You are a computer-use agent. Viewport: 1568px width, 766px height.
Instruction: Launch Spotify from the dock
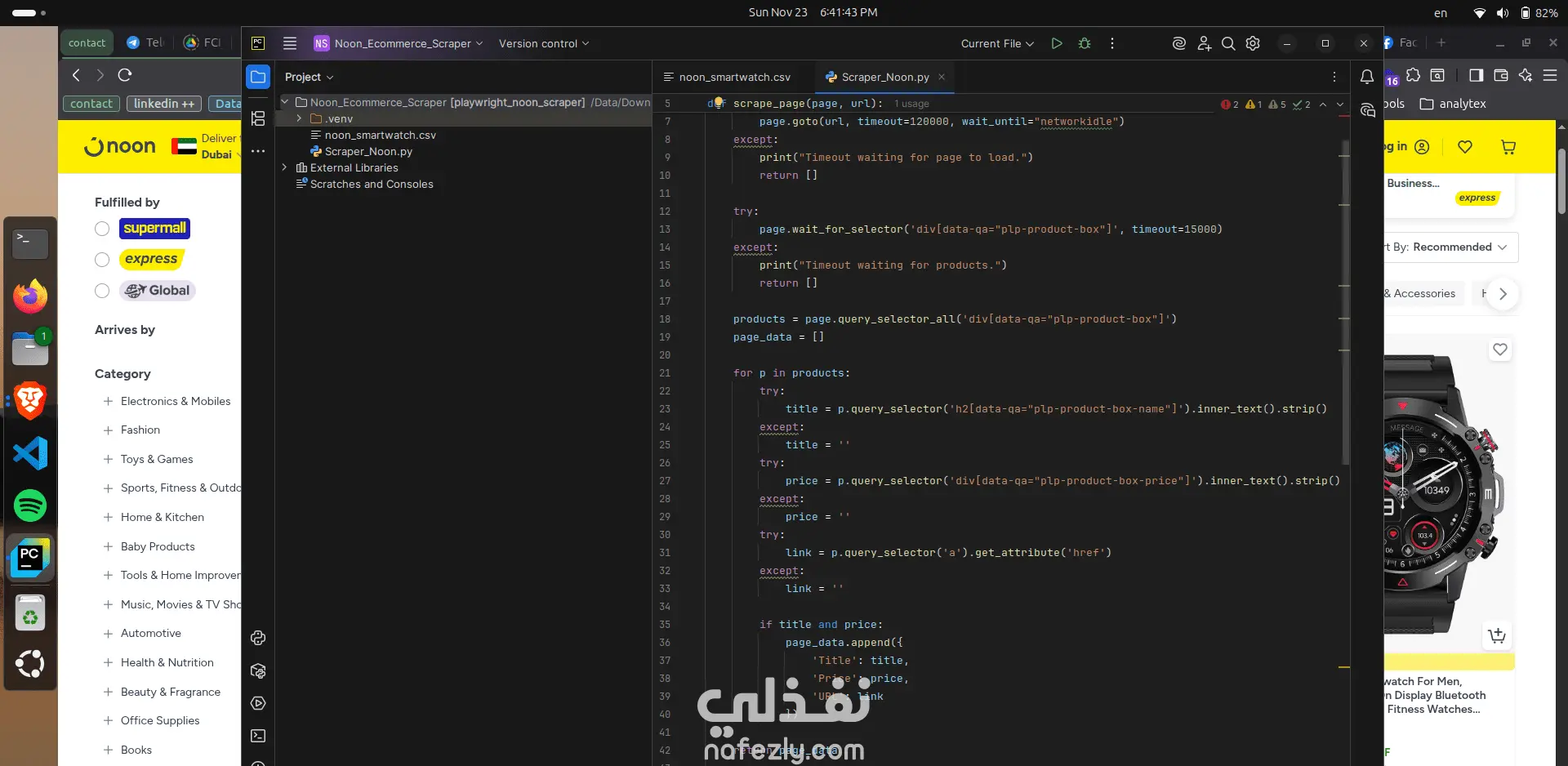coord(30,505)
